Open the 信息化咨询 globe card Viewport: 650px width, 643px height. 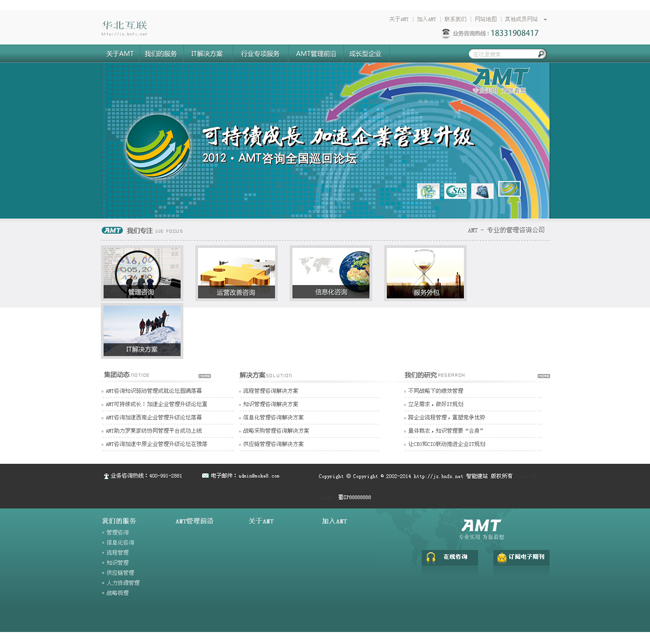[331, 273]
